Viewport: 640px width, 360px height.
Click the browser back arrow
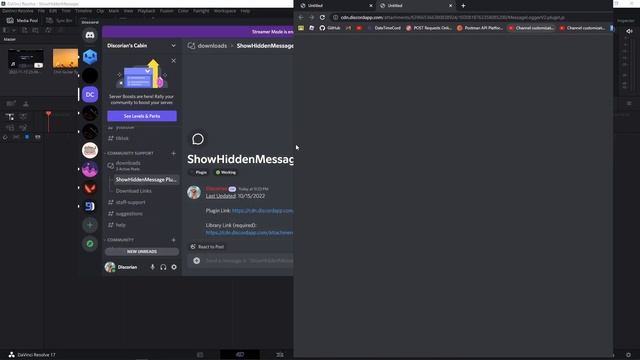(301, 18)
